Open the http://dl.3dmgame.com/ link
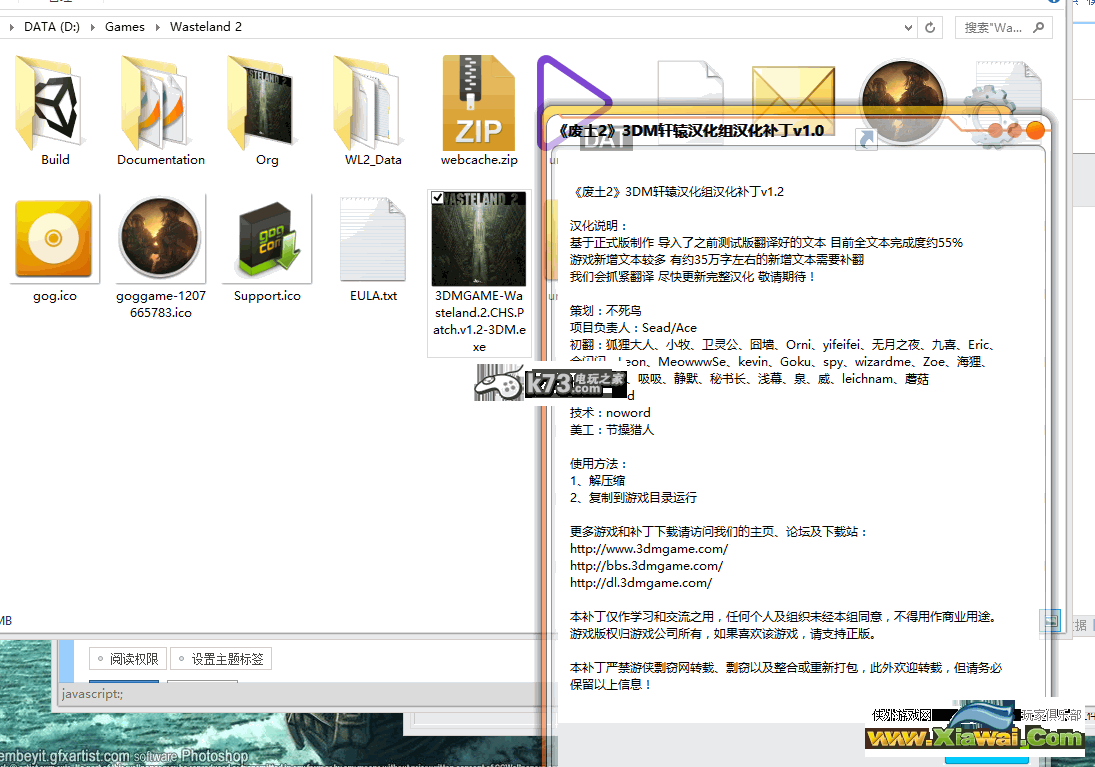Screen dimensions: 1095x767 click(x=641, y=583)
